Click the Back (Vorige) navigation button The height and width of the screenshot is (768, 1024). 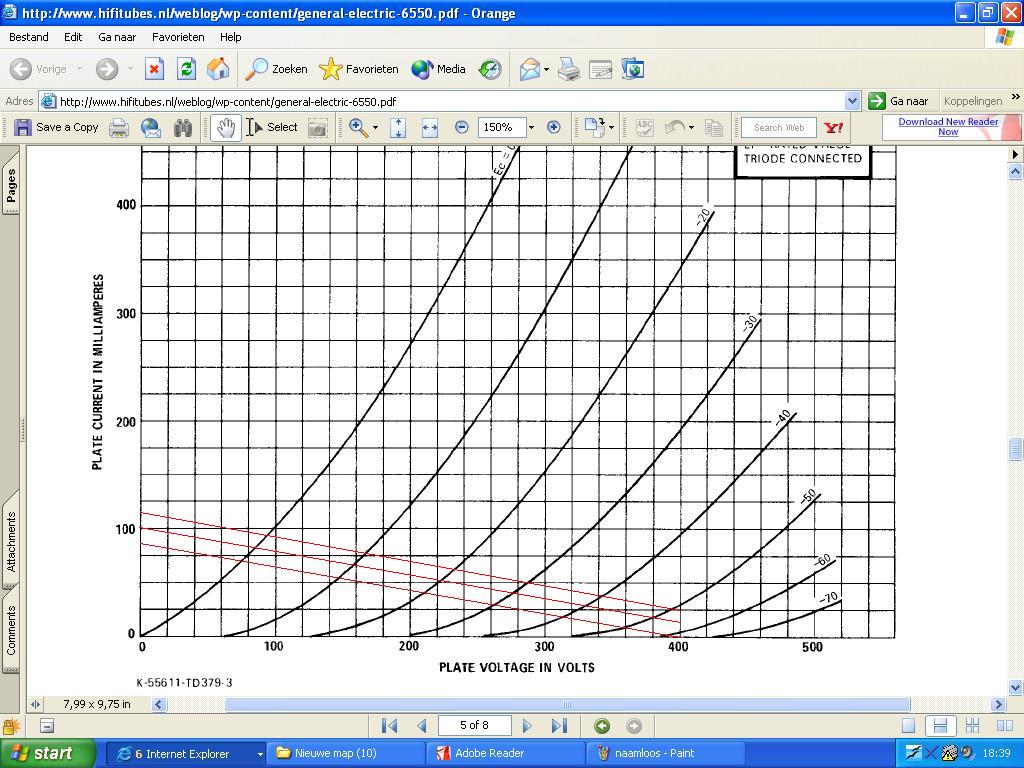[39, 69]
